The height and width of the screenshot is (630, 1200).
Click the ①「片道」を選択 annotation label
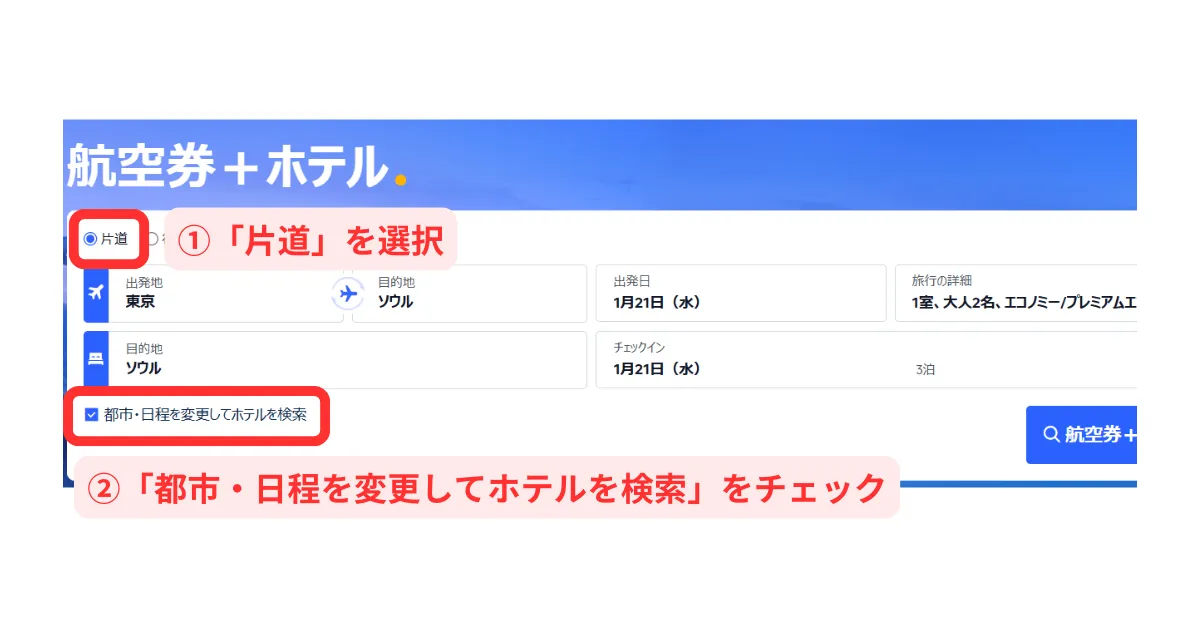[x=310, y=239]
